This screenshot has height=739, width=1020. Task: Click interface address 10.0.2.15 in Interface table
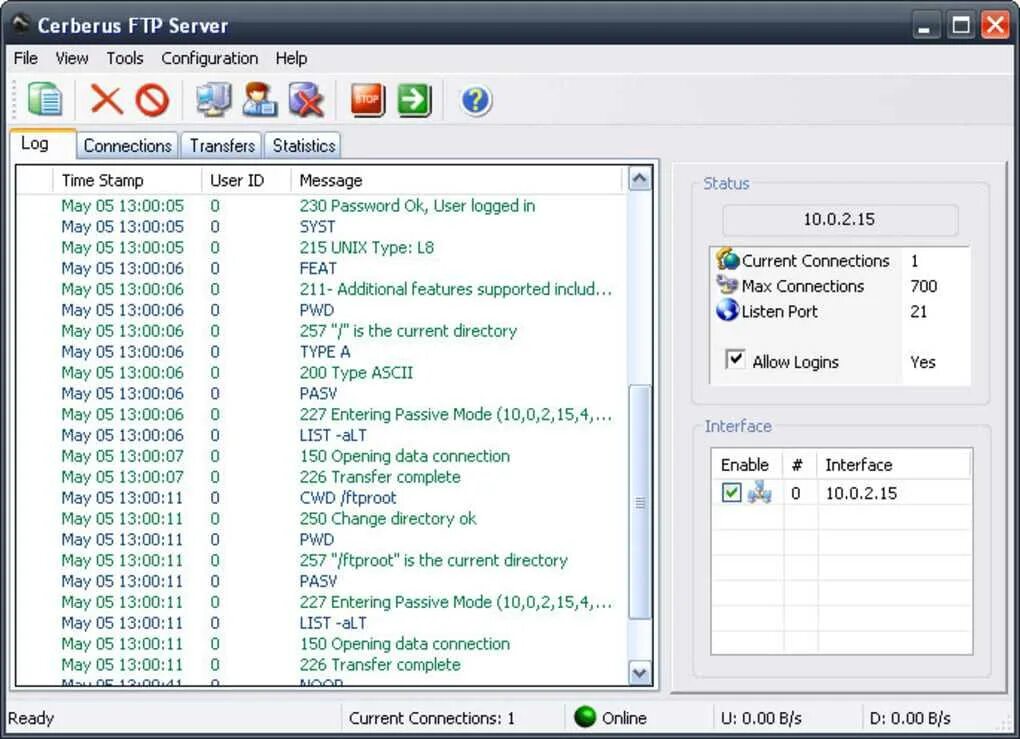[861, 493]
